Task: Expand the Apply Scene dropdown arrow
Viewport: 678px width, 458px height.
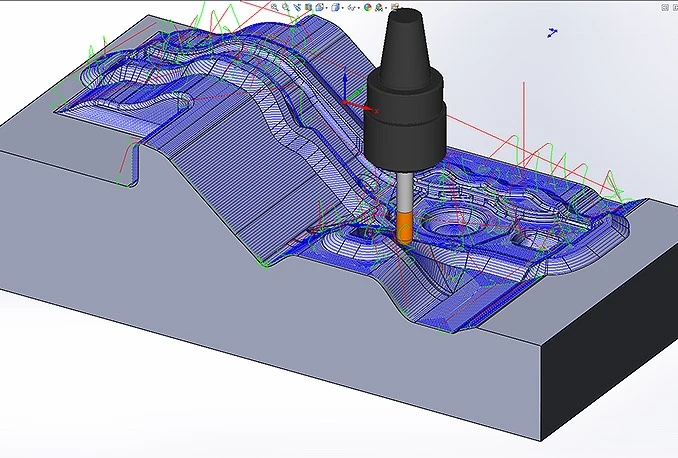Action: (x=386, y=8)
